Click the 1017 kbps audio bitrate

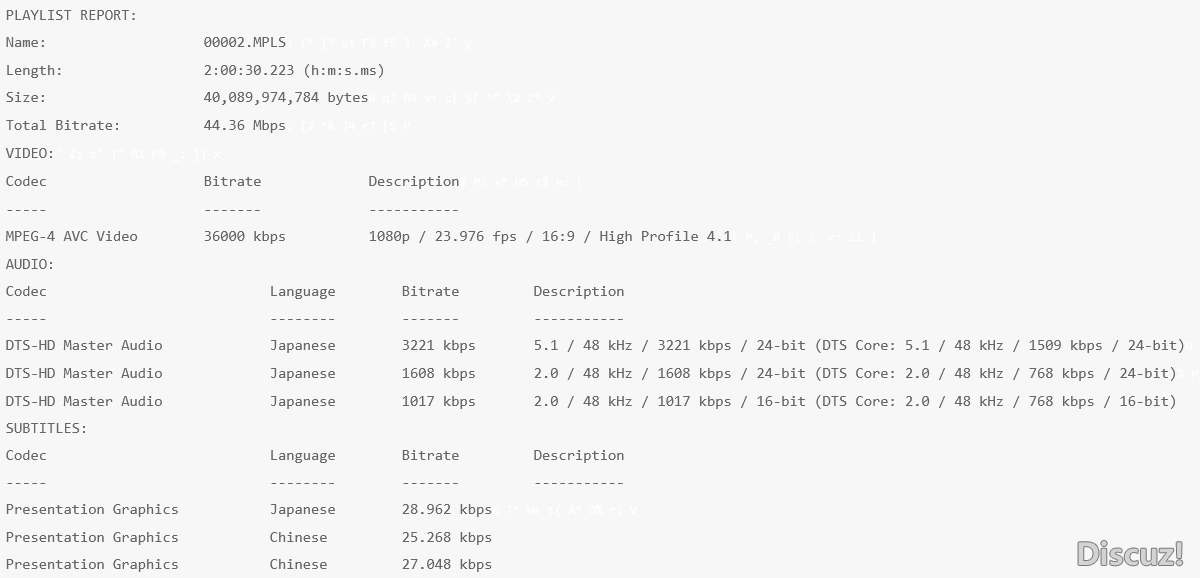click(438, 401)
